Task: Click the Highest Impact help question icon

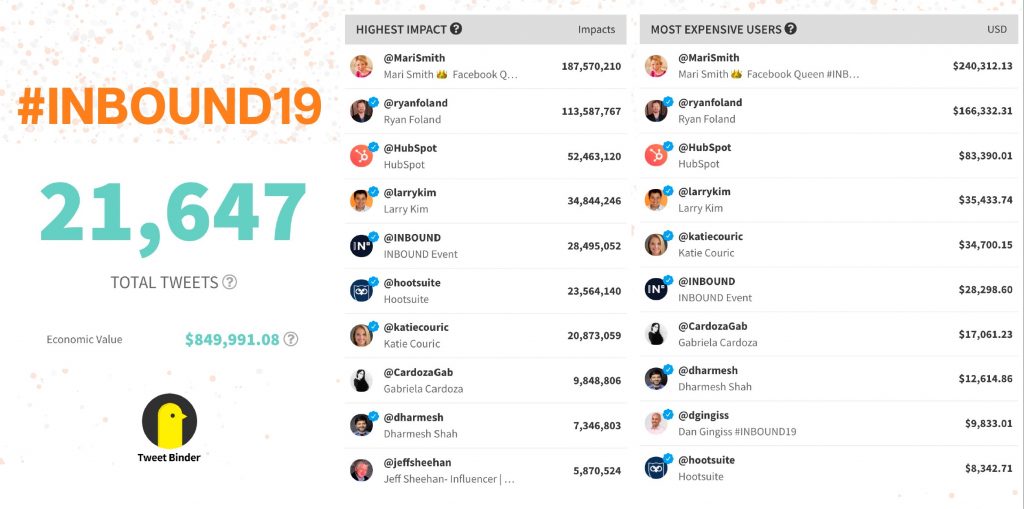Action: click(x=456, y=29)
